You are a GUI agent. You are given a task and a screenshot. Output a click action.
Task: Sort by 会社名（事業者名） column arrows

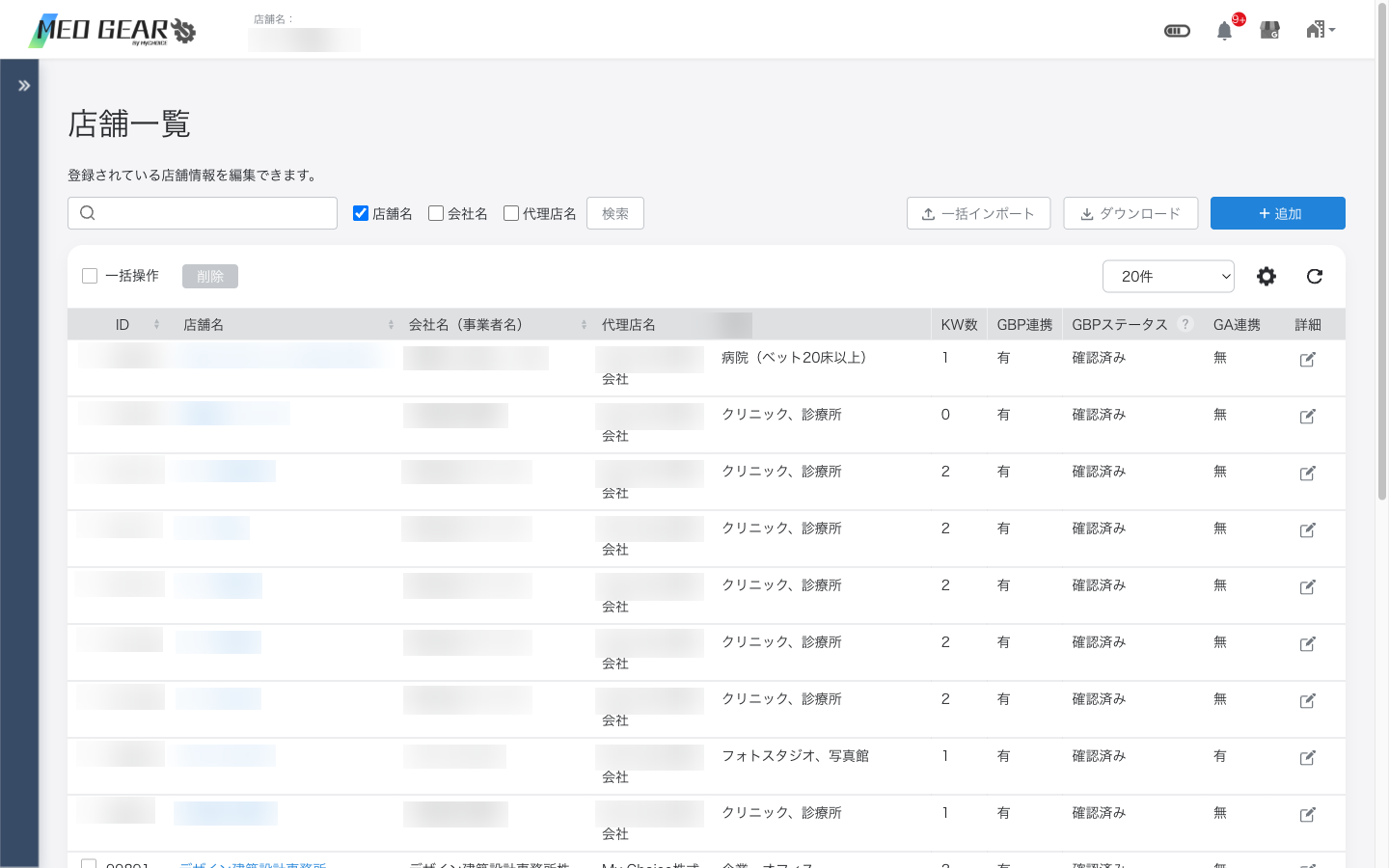(x=584, y=325)
